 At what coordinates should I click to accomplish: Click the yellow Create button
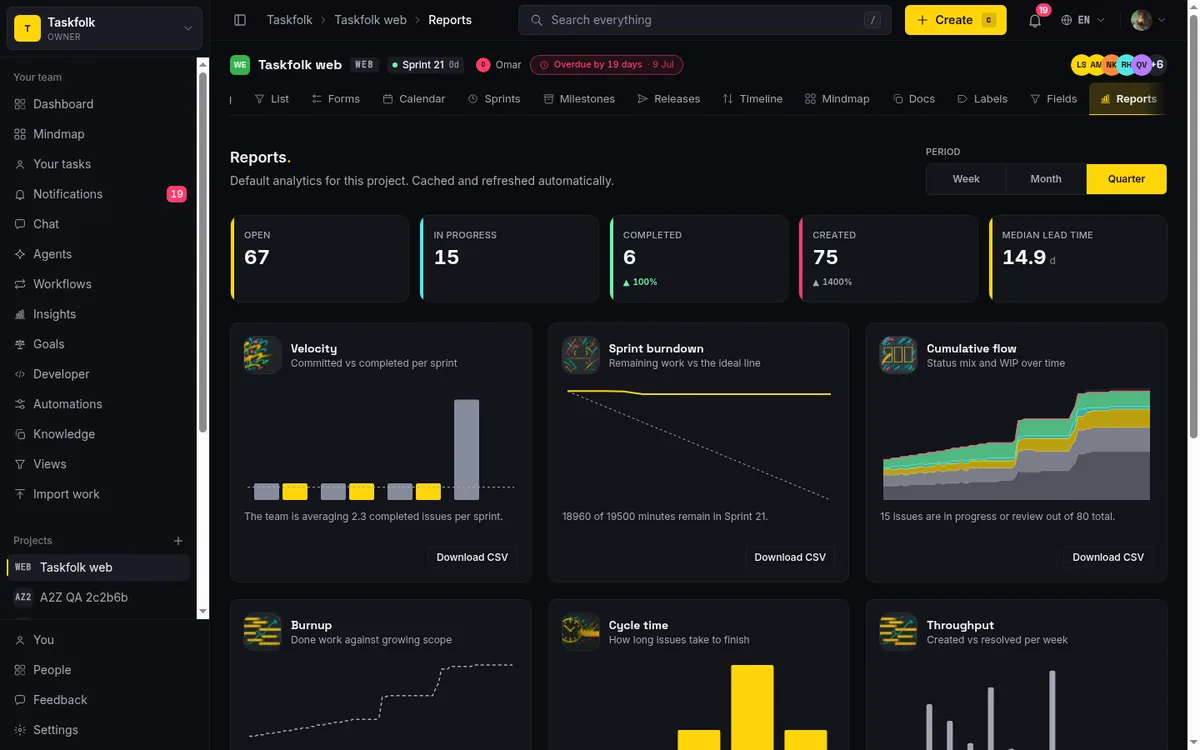(956, 20)
